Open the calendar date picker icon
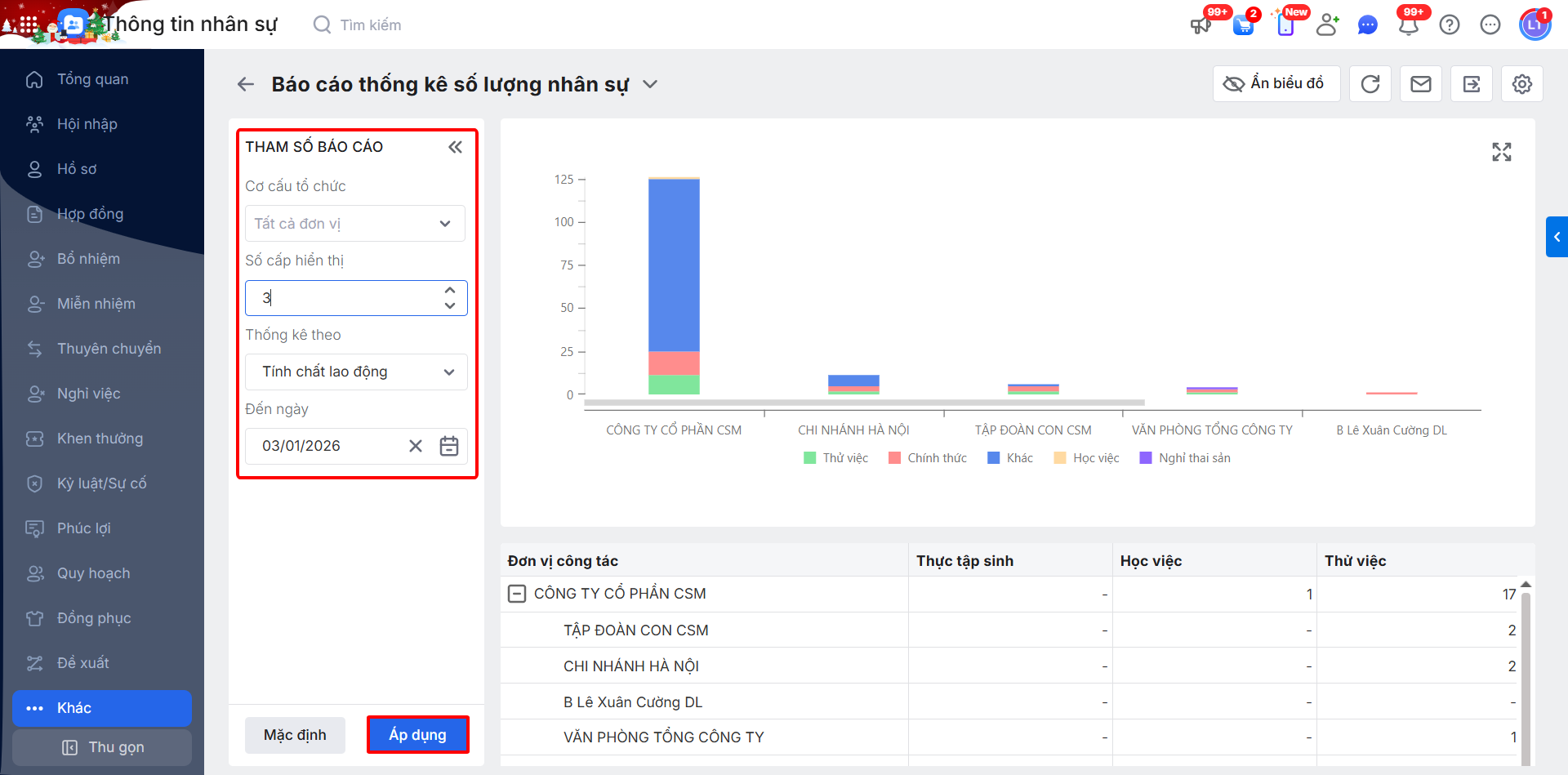This screenshot has height=775, width=1568. pos(449,446)
